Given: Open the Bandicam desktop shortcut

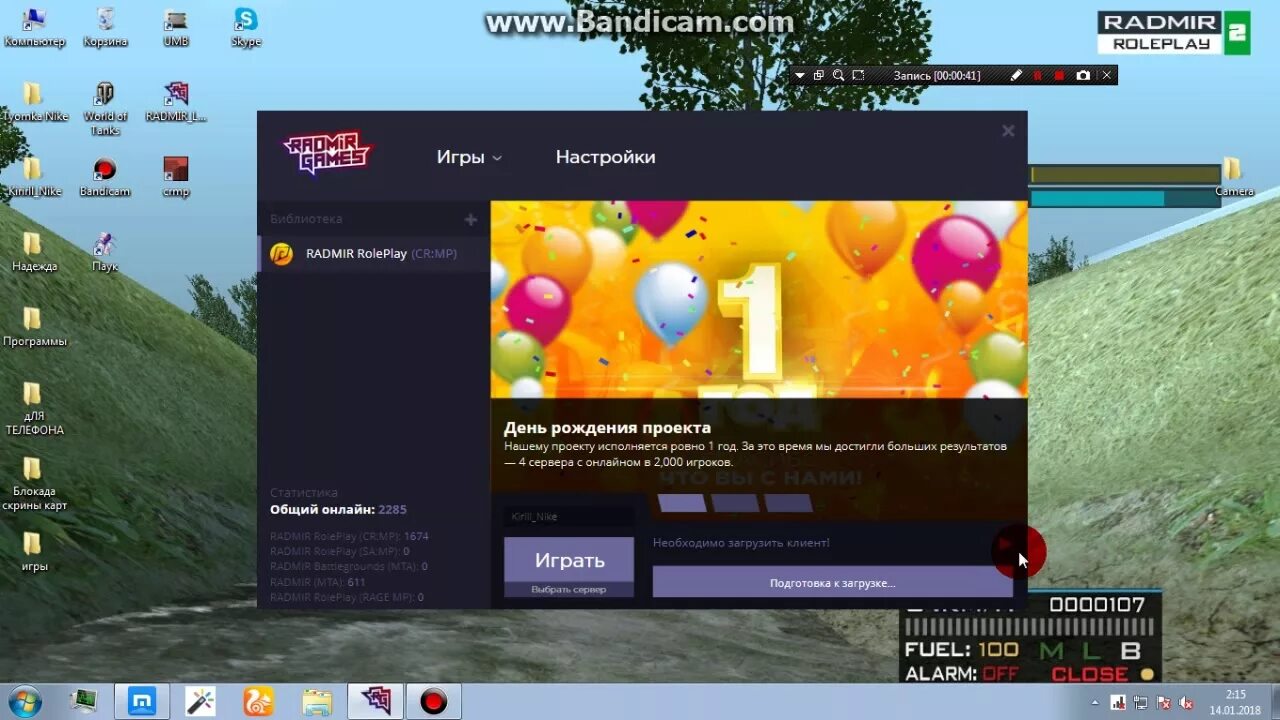Looking at the screenshot, I should (x=105, y=177).
